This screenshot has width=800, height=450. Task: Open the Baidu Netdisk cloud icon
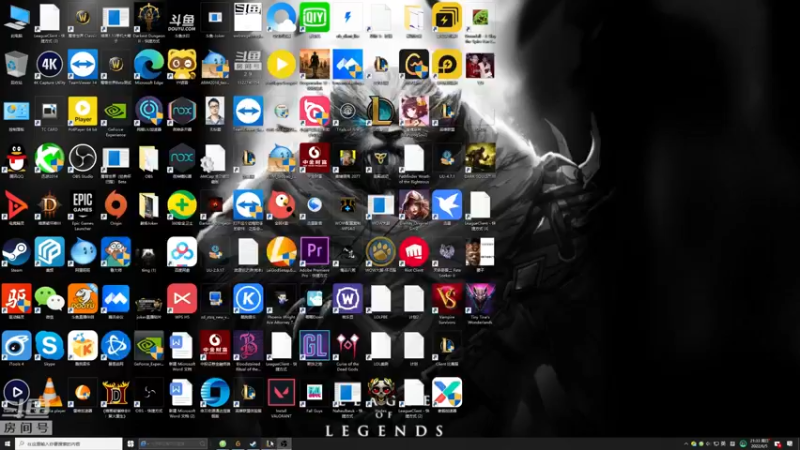(182, 252)
